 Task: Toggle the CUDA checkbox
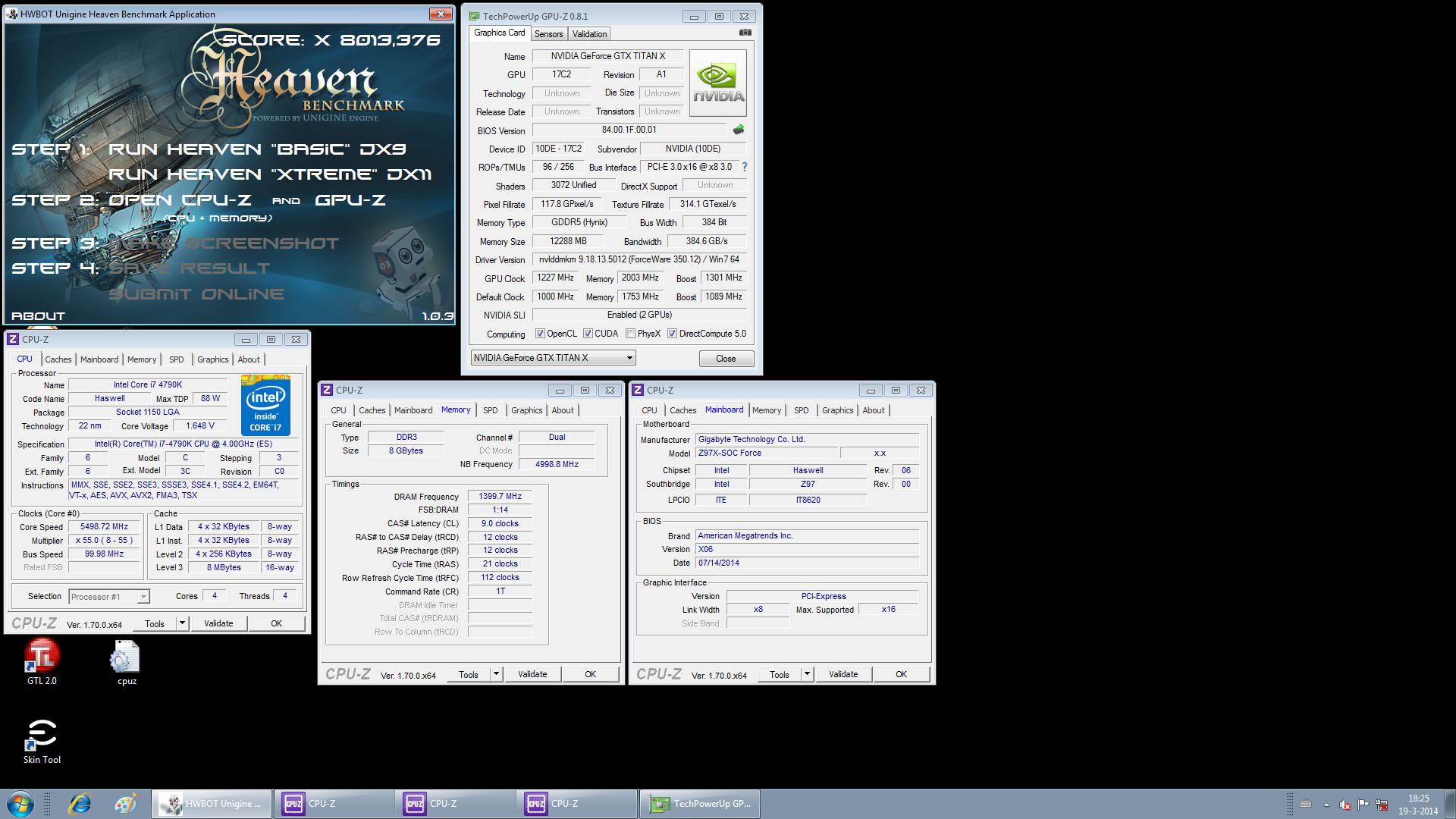[x=588, y=334]
